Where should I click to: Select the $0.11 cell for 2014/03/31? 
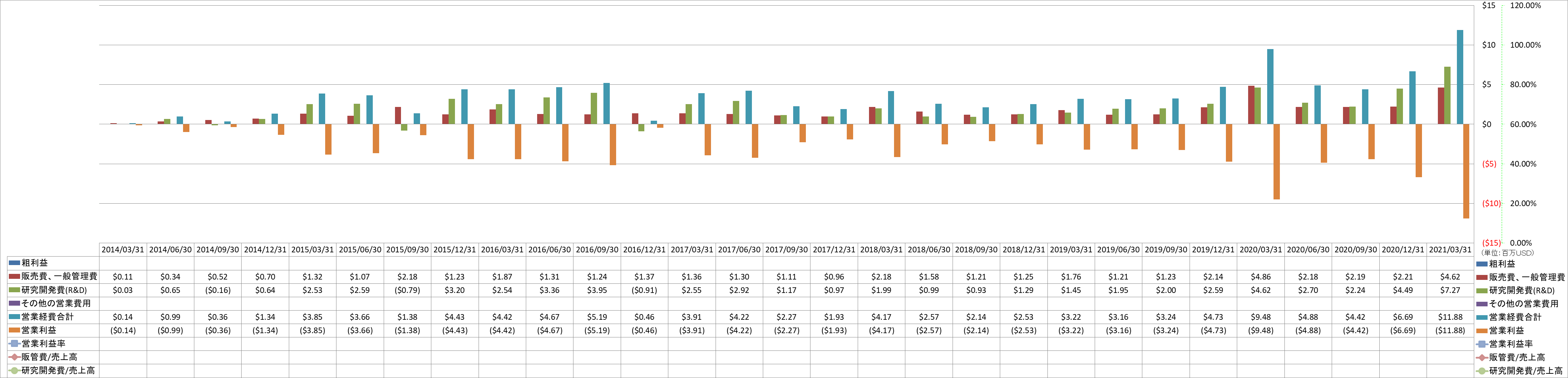click(123, 276)
